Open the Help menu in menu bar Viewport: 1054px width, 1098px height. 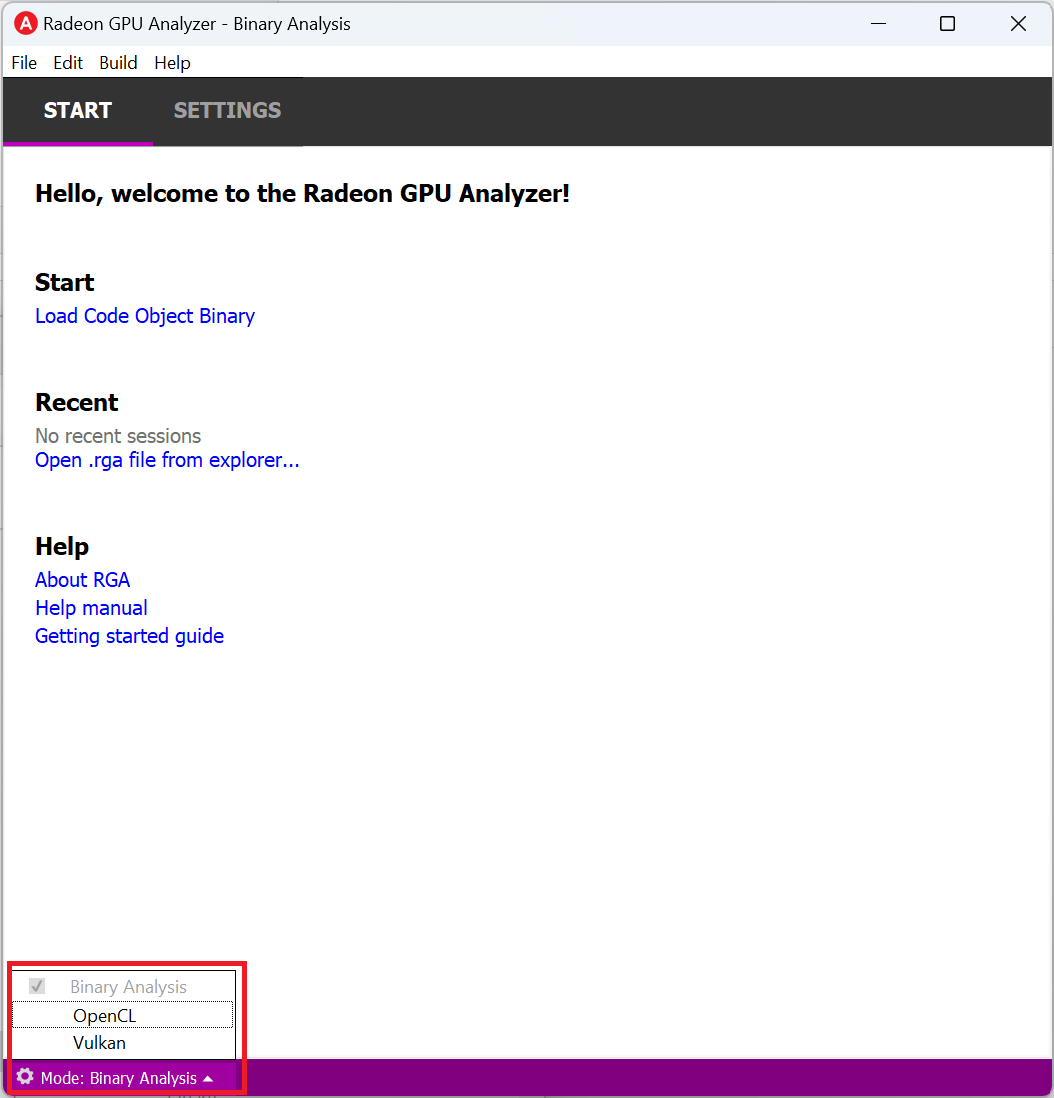(x=172, y=63)
